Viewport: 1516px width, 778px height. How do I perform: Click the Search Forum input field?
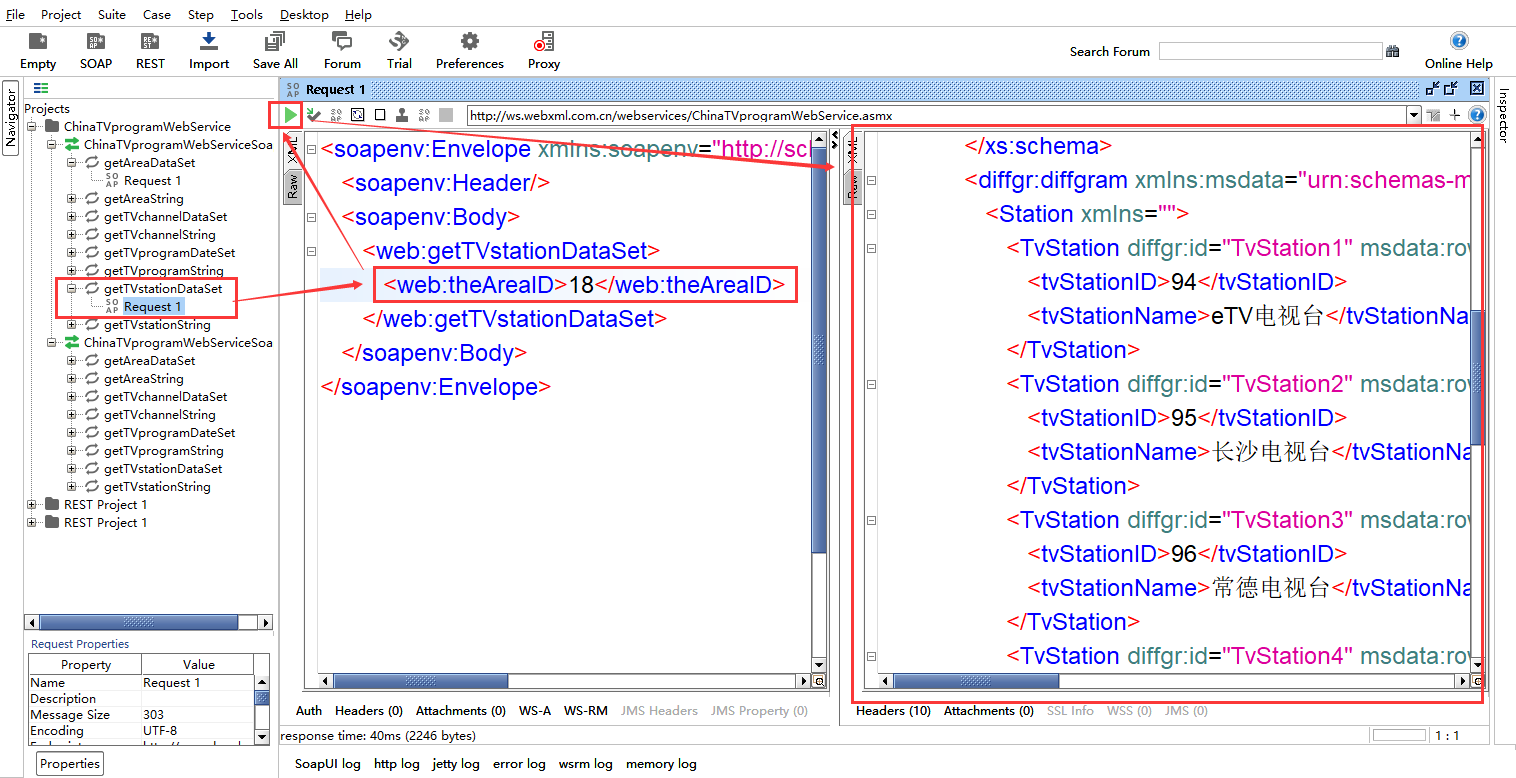(1270, 51)
